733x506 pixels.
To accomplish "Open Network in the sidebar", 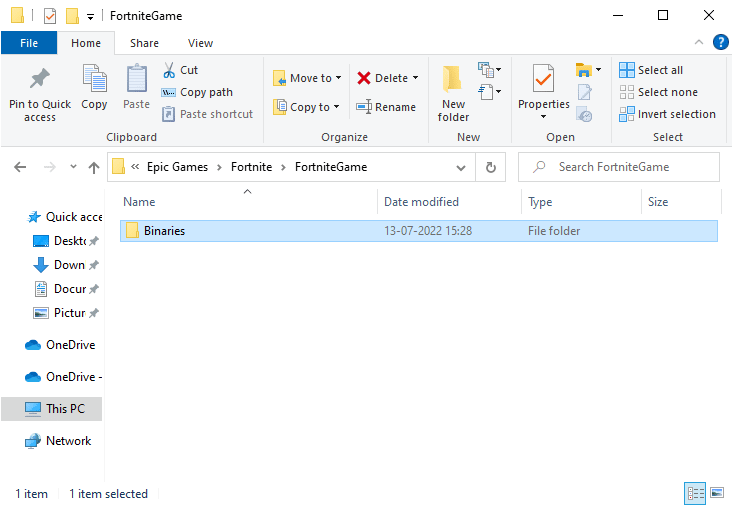I will pos(58,441).
